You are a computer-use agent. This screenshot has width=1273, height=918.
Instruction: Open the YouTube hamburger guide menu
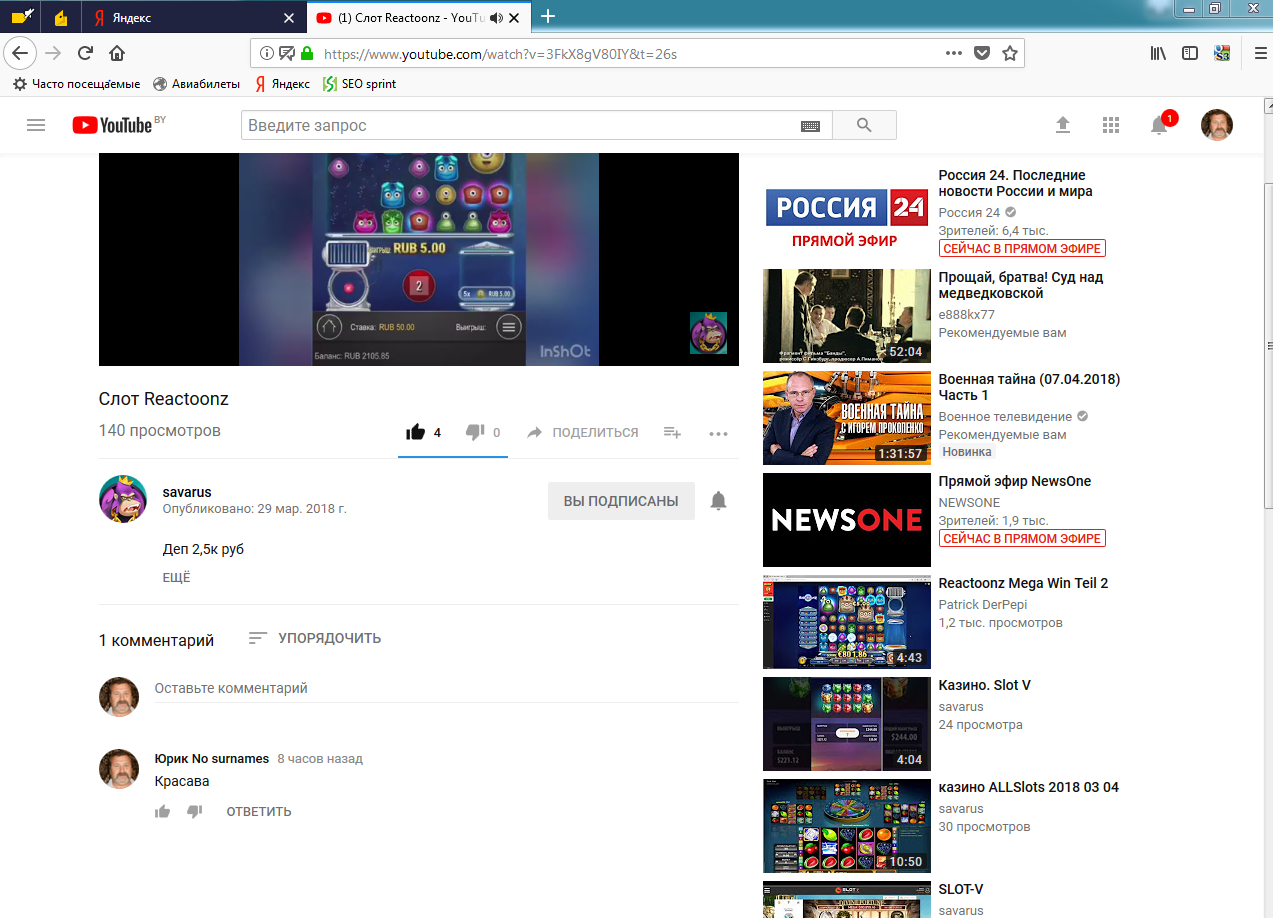[36, 125]
